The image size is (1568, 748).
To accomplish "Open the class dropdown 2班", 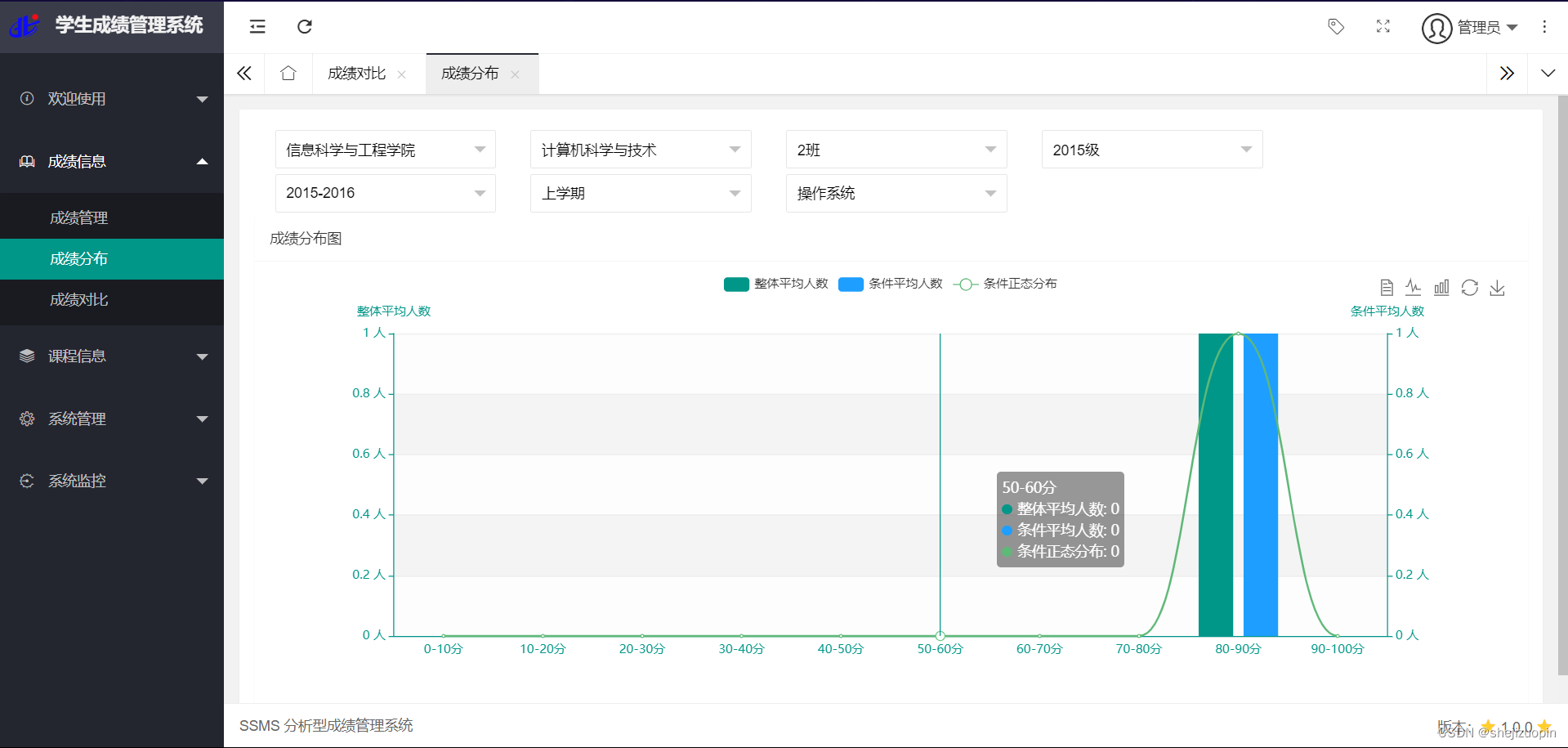I will tap(896, 150).
